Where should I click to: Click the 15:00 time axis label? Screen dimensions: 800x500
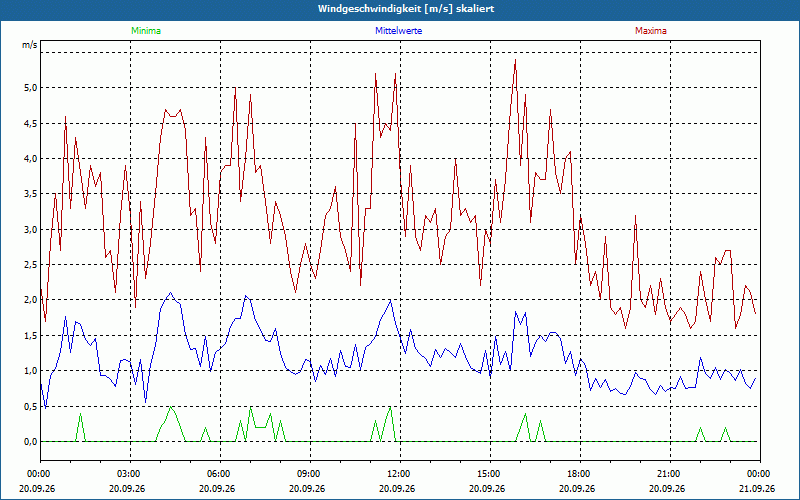[488, 474]
